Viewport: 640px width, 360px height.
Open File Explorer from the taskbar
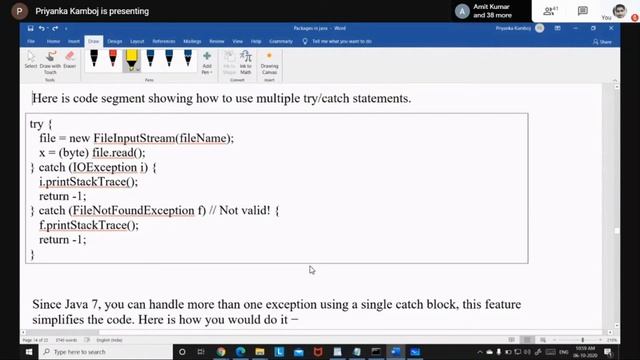(x=260, y=351)
